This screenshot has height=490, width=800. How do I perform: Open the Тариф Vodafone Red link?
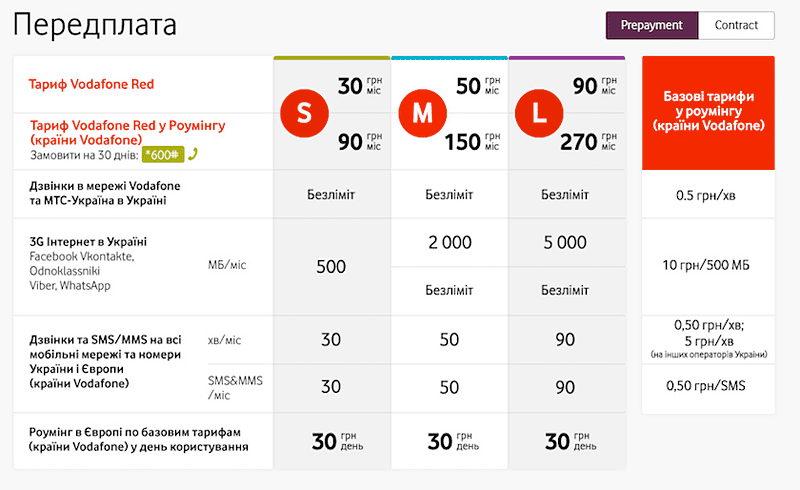[92, 83]
